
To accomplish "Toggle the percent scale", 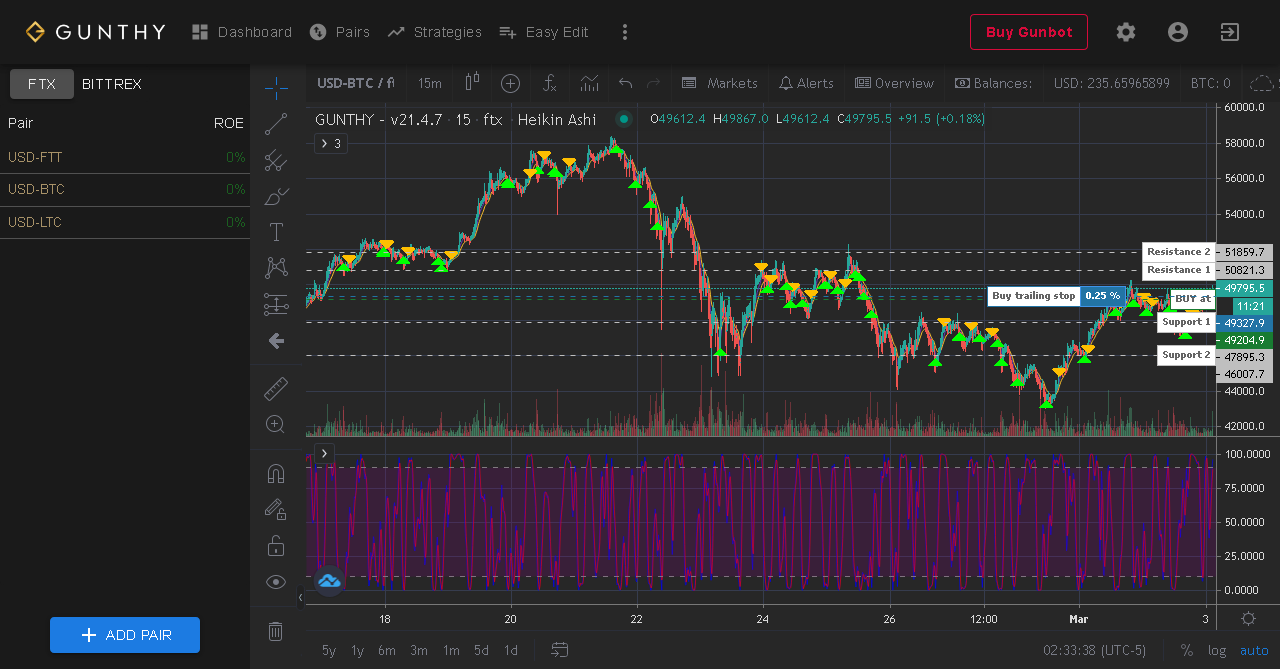I will pos(1187,650).
